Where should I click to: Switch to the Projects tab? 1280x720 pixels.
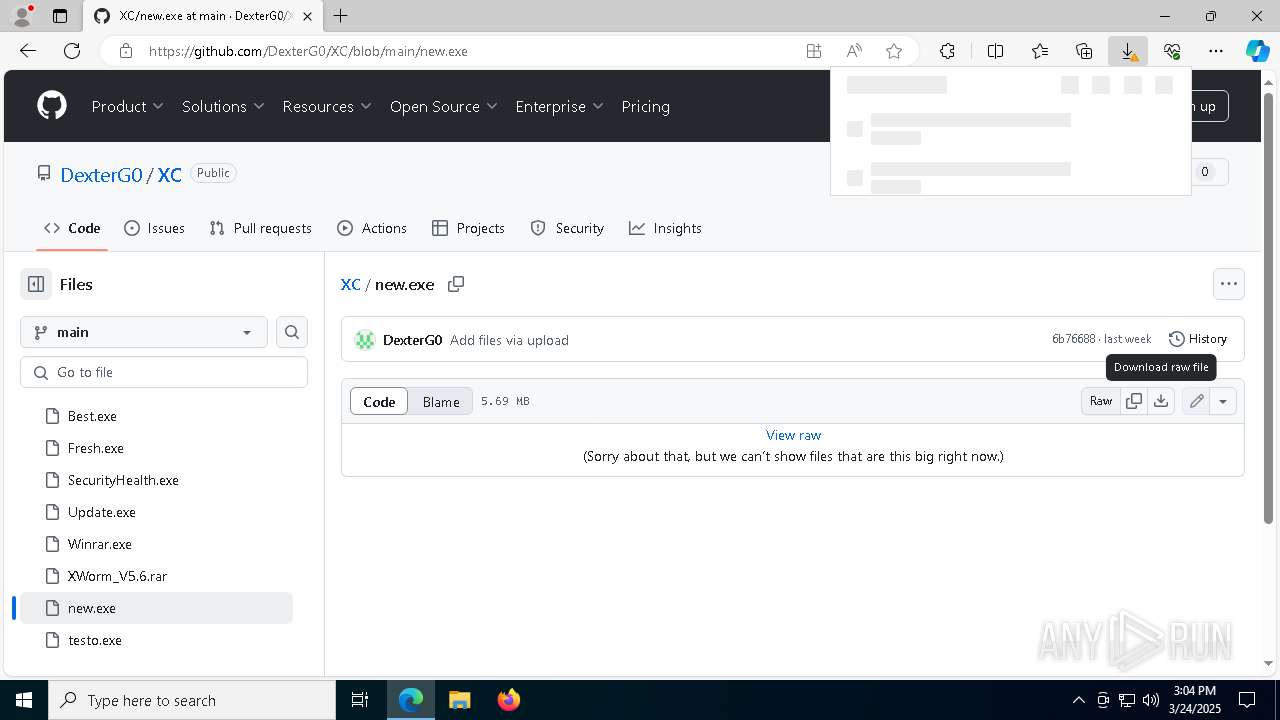(468, 228)
